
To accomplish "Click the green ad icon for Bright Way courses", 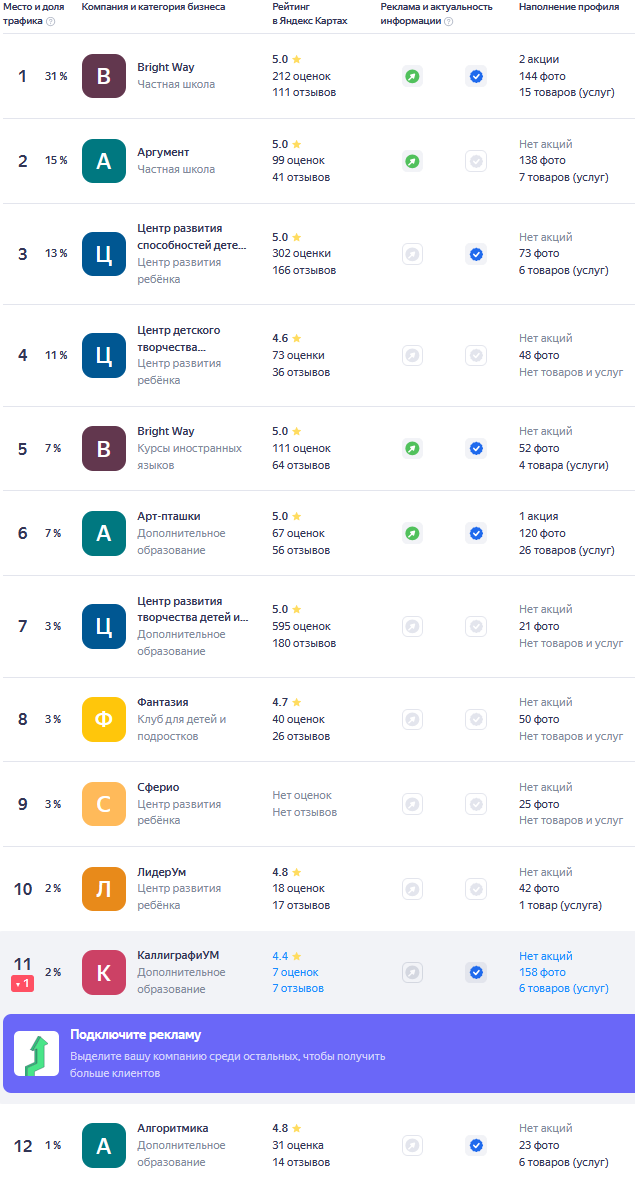I will pyautogui.click(x=412, y=448).
